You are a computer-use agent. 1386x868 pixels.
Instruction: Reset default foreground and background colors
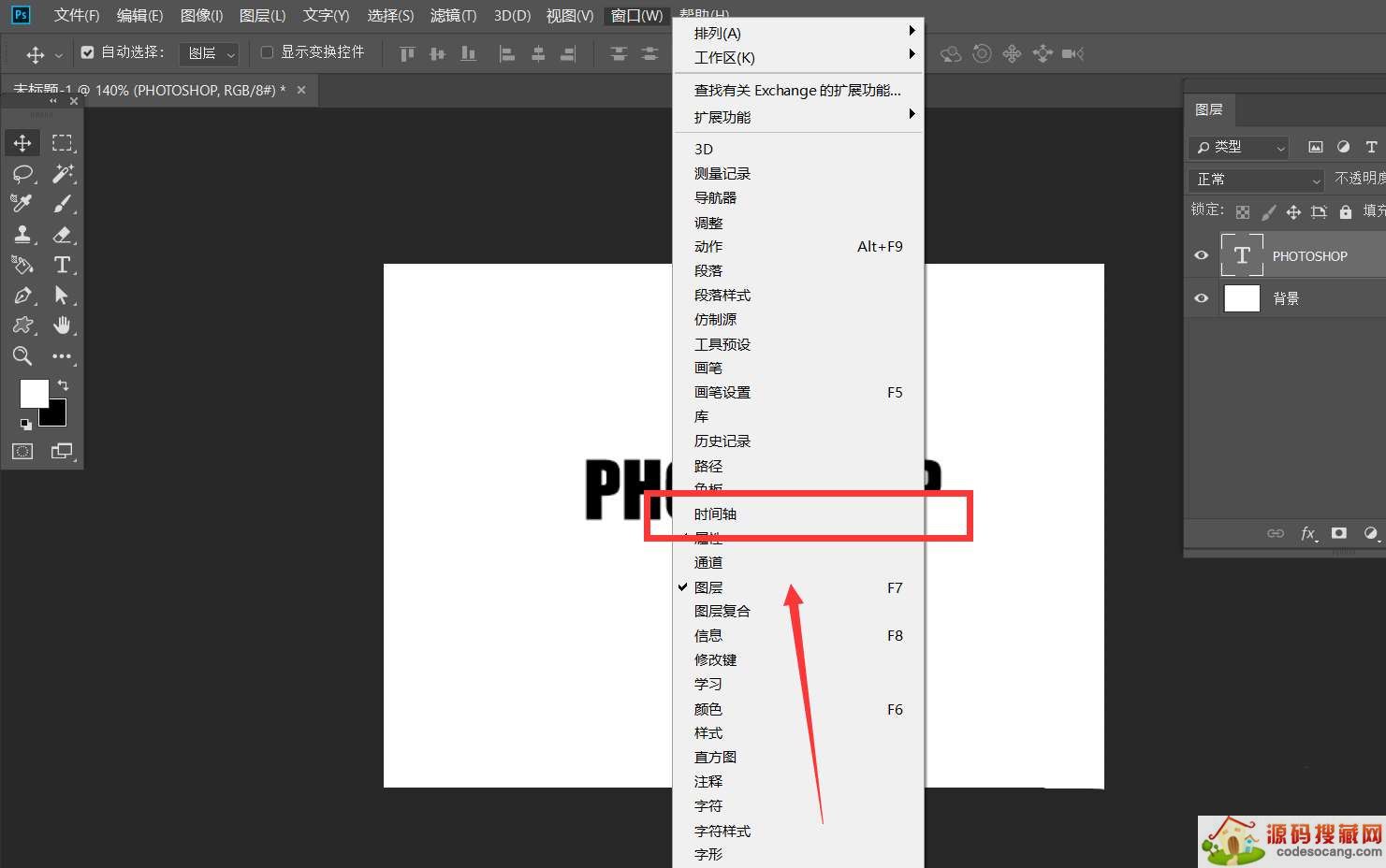click(25, 425)
